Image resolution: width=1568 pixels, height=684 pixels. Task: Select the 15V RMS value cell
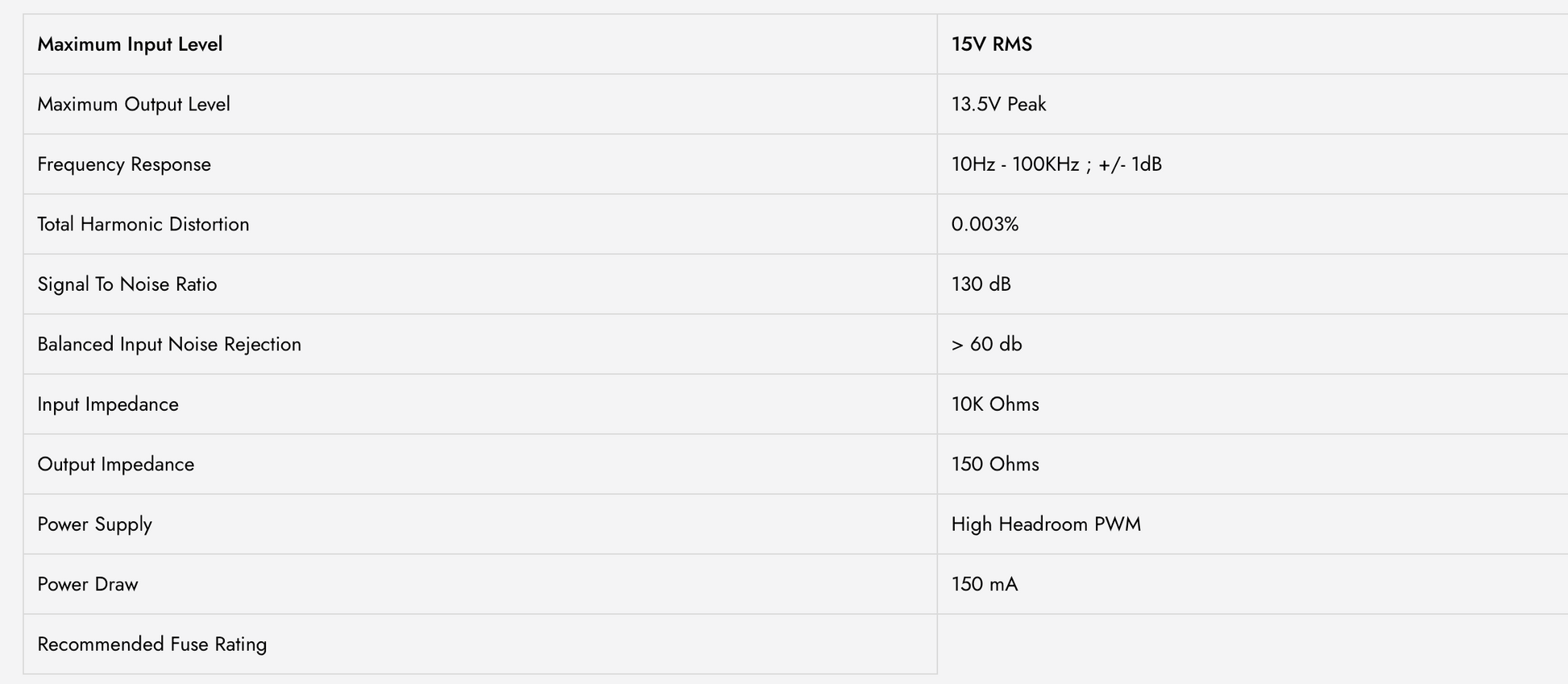coord(1252,44)
